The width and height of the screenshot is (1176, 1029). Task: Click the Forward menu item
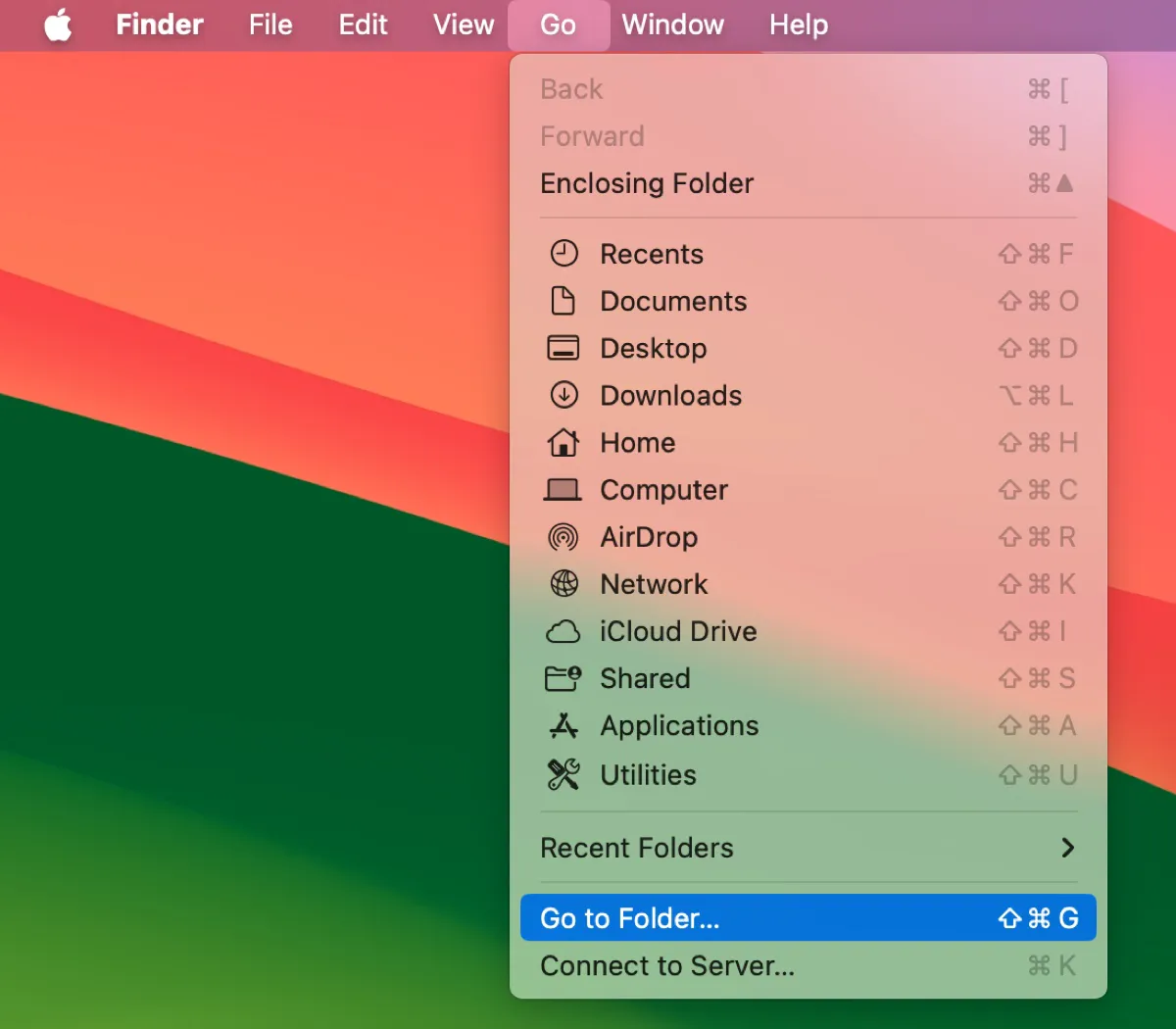point(808,136)
